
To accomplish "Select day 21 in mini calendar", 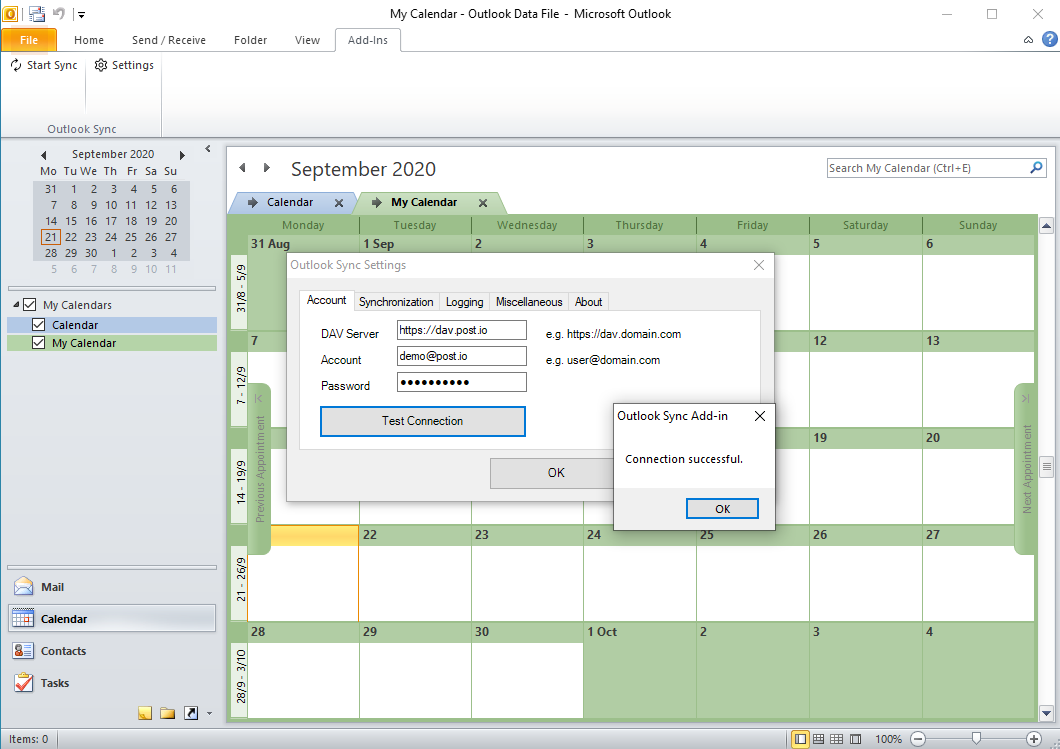I will pyautogui.click(x=51, y=237).
